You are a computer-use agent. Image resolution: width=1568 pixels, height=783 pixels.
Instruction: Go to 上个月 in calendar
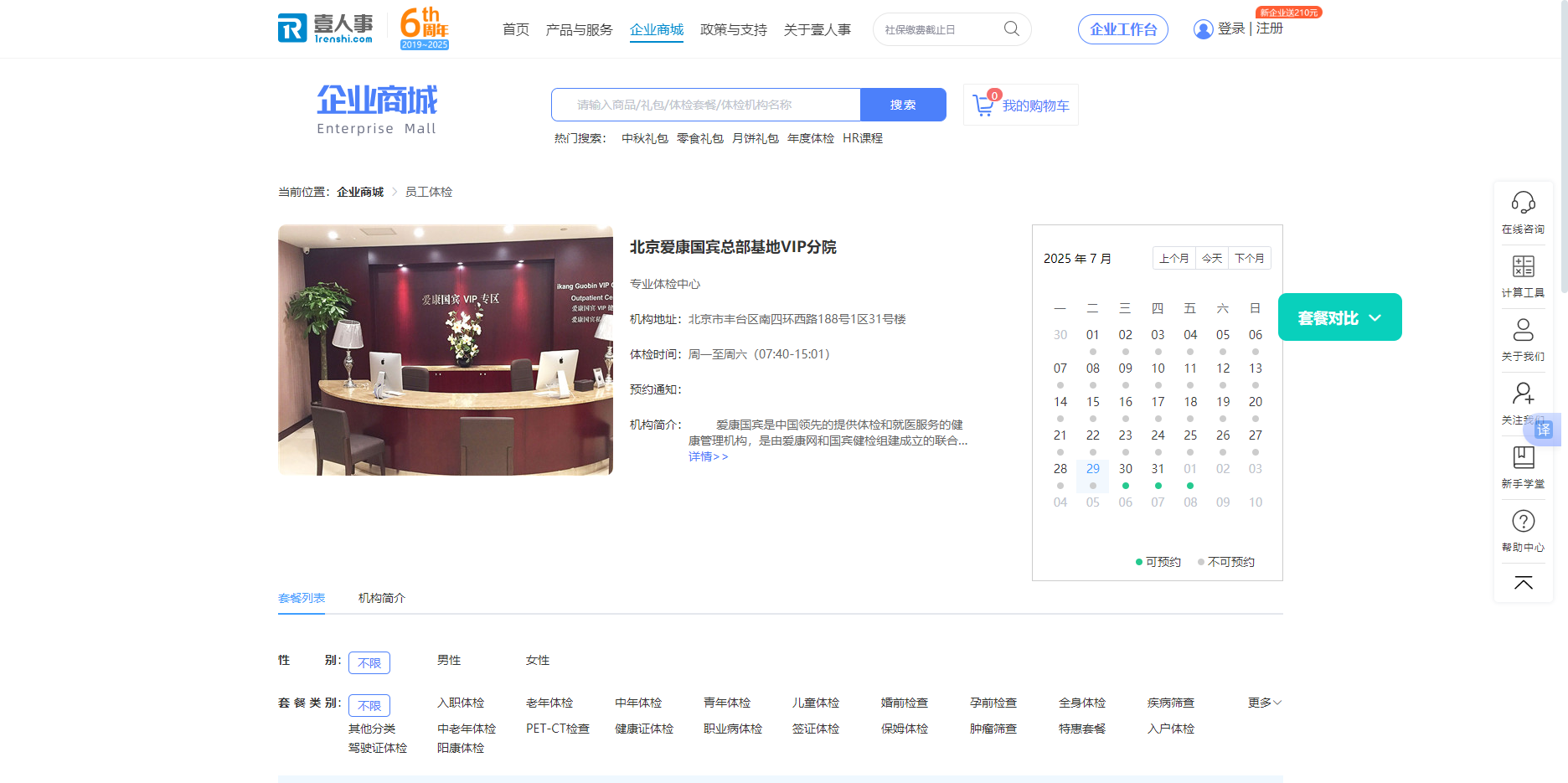coord(1174,258)
